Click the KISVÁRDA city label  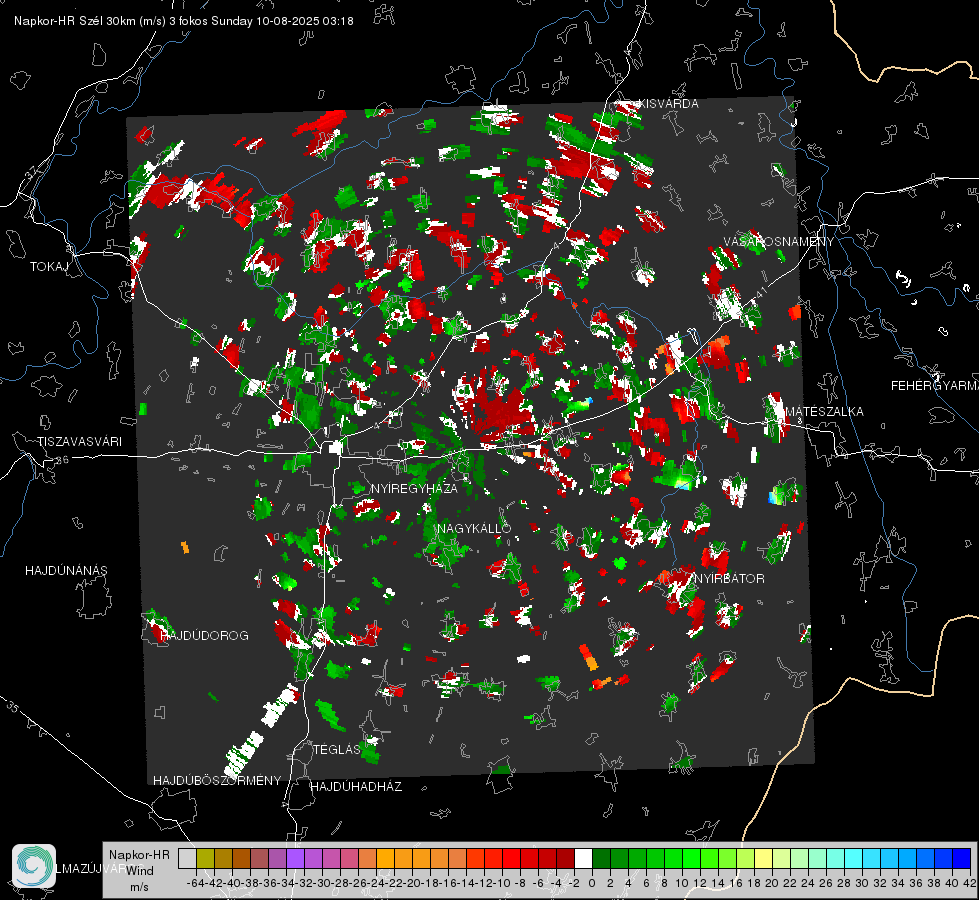[x=669, y=104]
